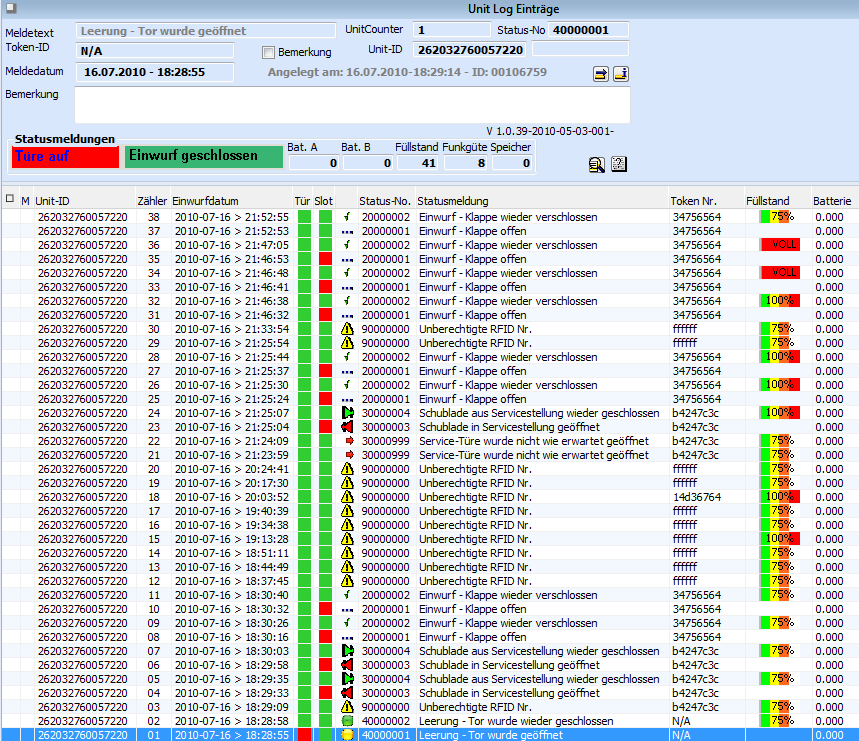The width and height of the screenshot is (859, 741).
Task: Sort by the Status-No. column header
Action: 385,201
